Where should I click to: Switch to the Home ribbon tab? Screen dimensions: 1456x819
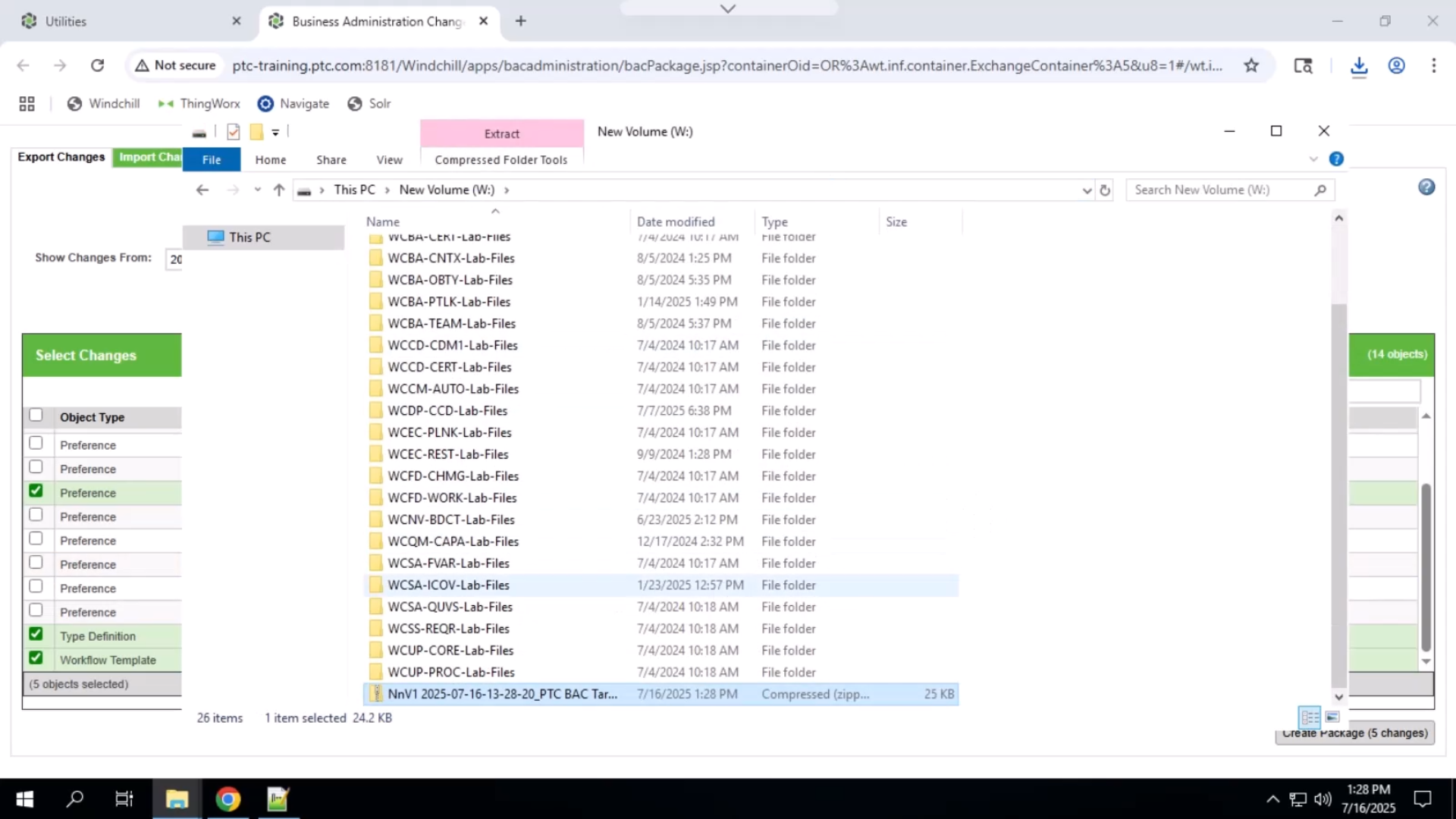tap(271, 160)
